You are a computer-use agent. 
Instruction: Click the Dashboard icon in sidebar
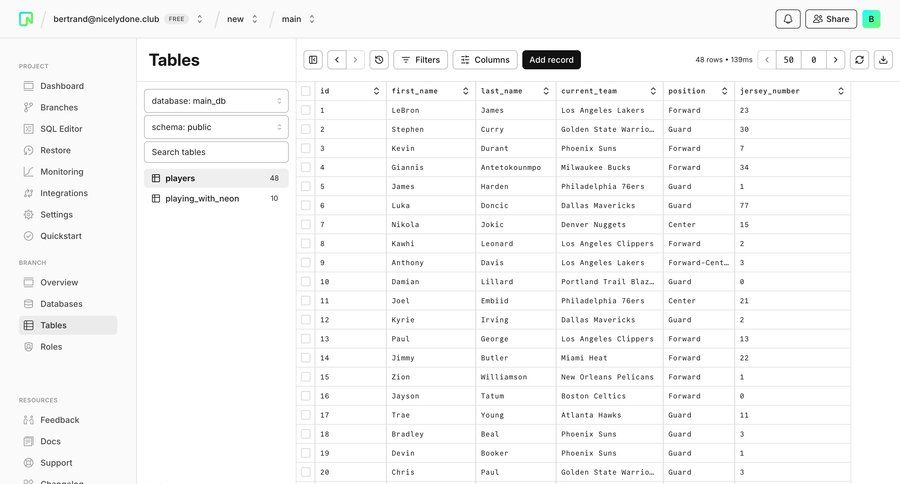click(x=29, y=86)
